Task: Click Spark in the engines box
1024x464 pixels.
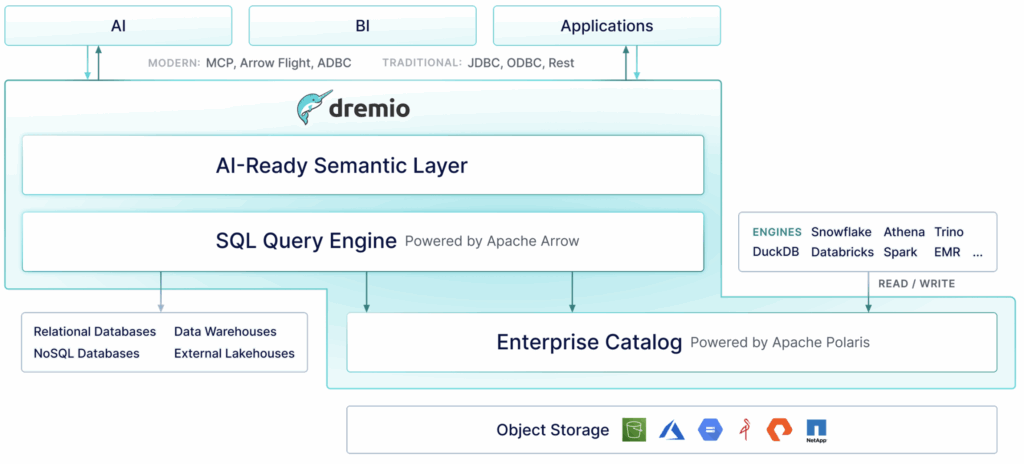Action: pyautogui.click(x=900, y=252)
